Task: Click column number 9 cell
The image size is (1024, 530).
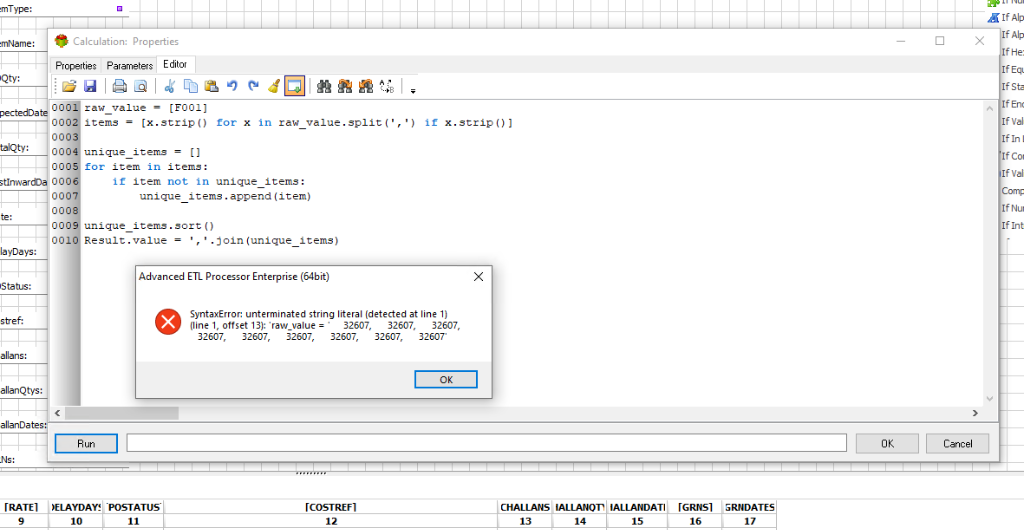Action: (x=22, y=522)
